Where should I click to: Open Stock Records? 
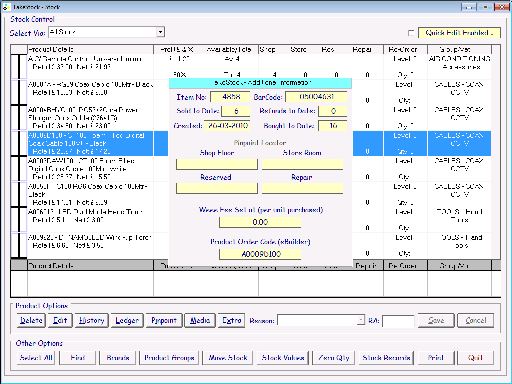coord(386,358)
